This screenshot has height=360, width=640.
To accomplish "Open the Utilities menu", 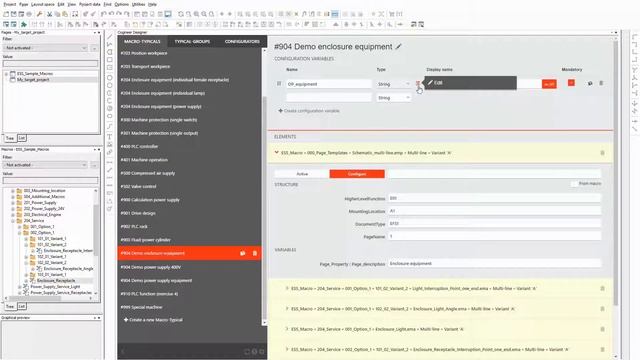I will pyautogui.click(x=138, y=4).
